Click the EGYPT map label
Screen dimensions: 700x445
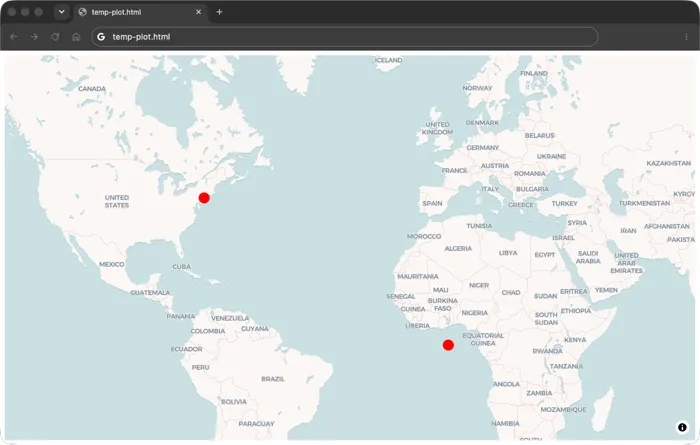coord(545,255)
